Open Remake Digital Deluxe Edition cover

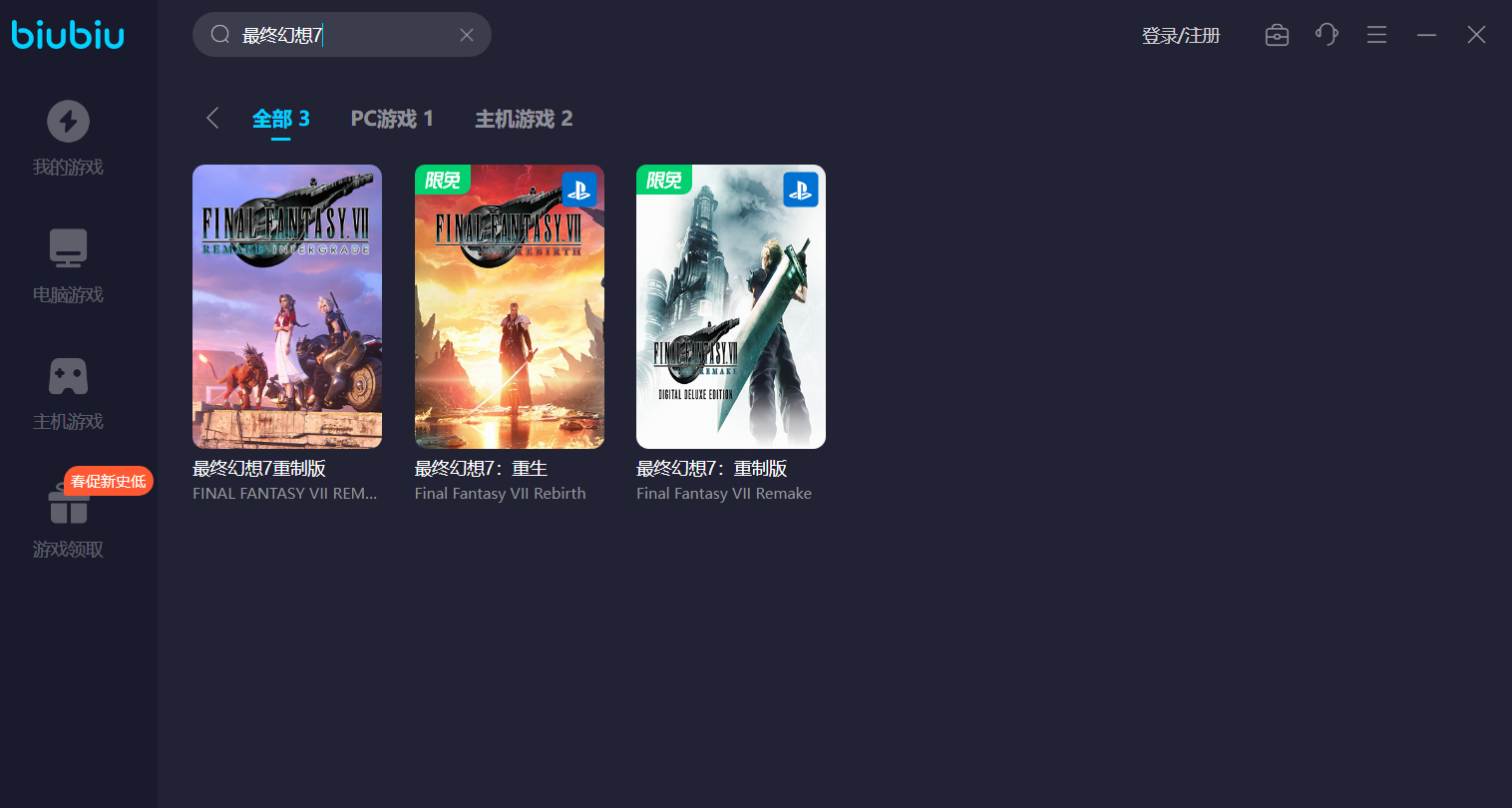pyautogui.click(x=731, y=306)
